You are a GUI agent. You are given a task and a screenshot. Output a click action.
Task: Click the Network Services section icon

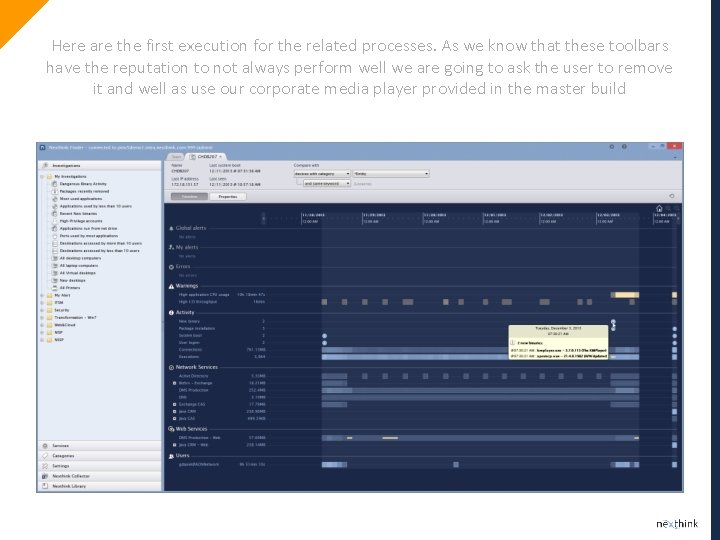click(171, 367)
